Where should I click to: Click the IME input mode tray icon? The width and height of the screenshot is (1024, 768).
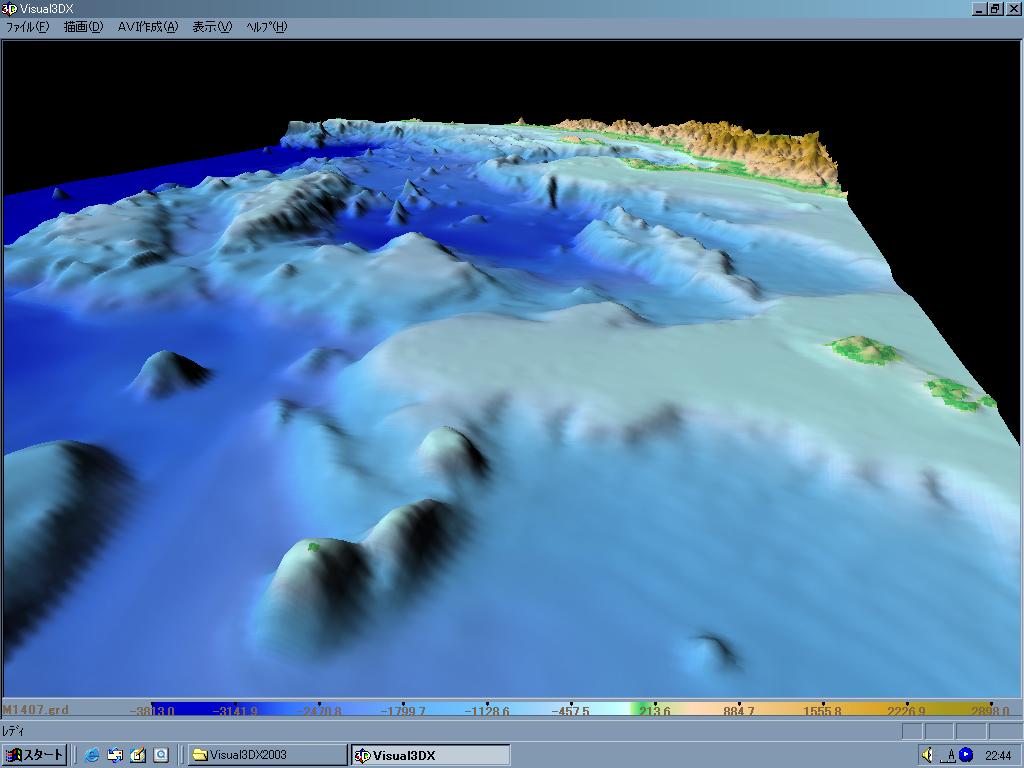point(949,755)
